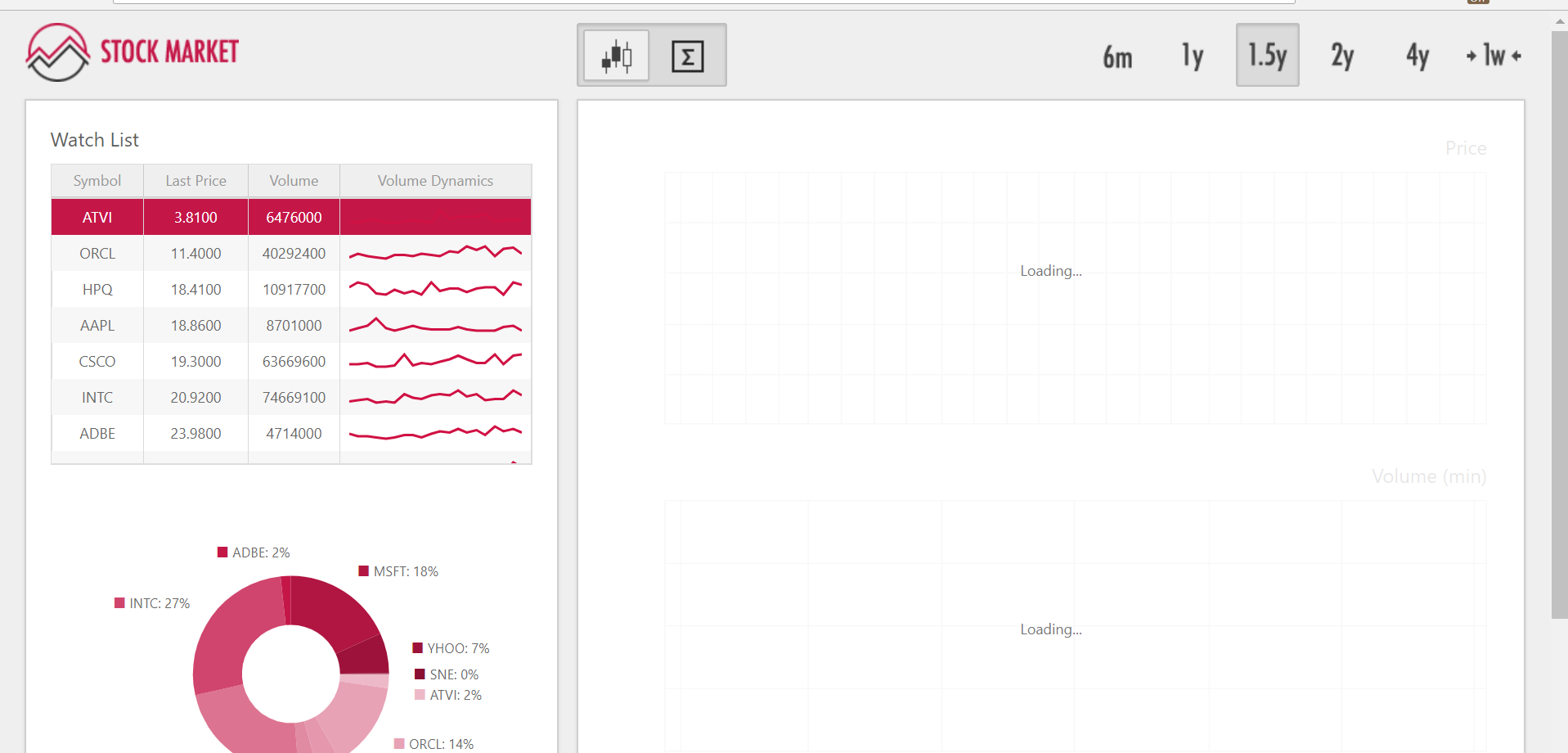Click the ATVI: 2% legend entry
The image size is (1568, 753).
tap(448, 695)
